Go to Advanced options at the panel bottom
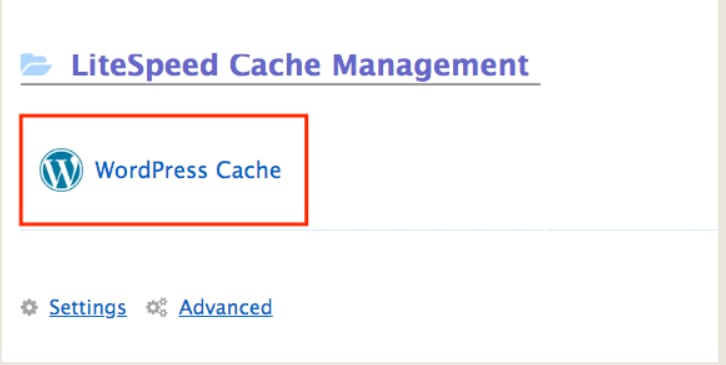The image size is (726, 365). point(226,308)
